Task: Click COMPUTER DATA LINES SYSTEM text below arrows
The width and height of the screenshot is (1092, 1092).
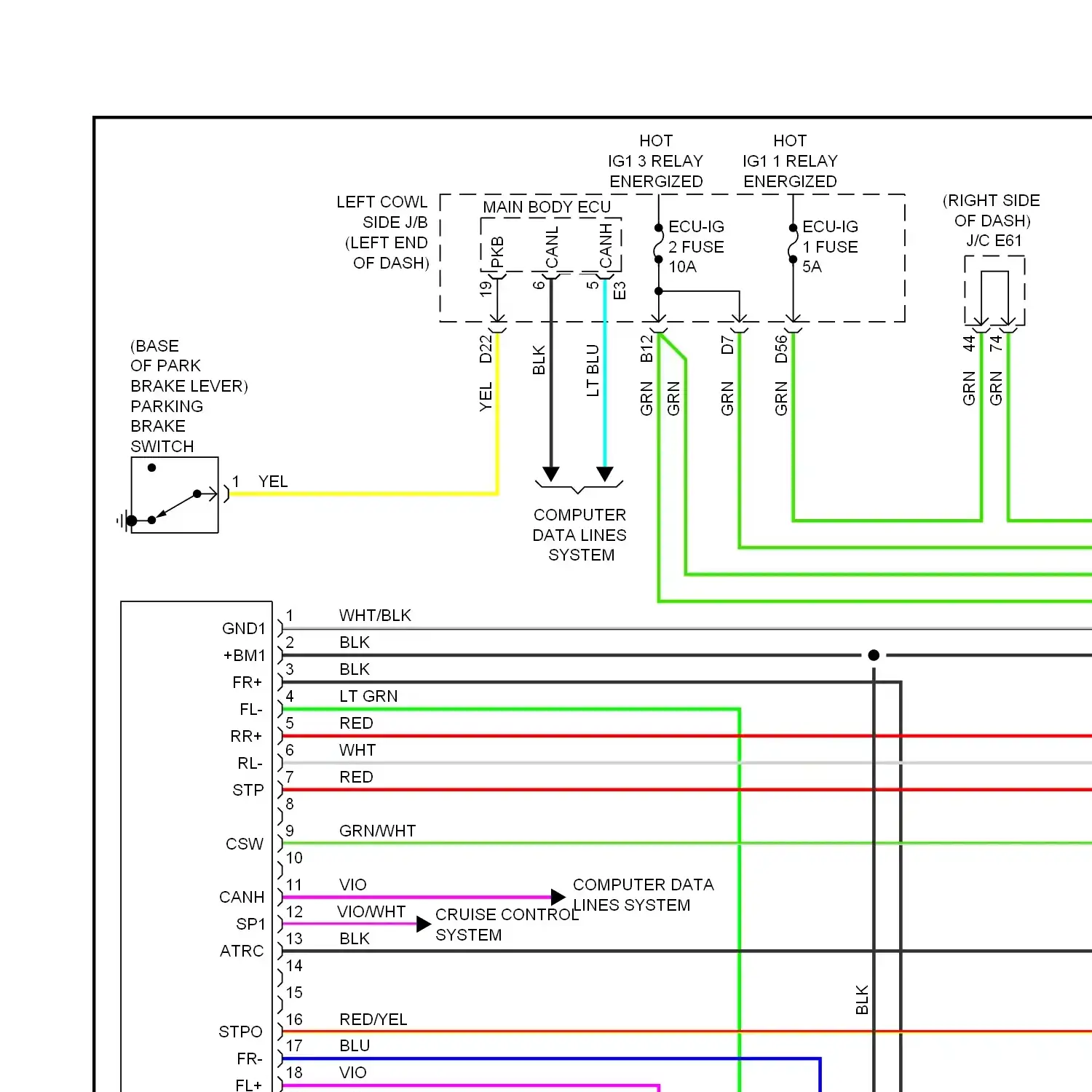Action: point(579,535)
